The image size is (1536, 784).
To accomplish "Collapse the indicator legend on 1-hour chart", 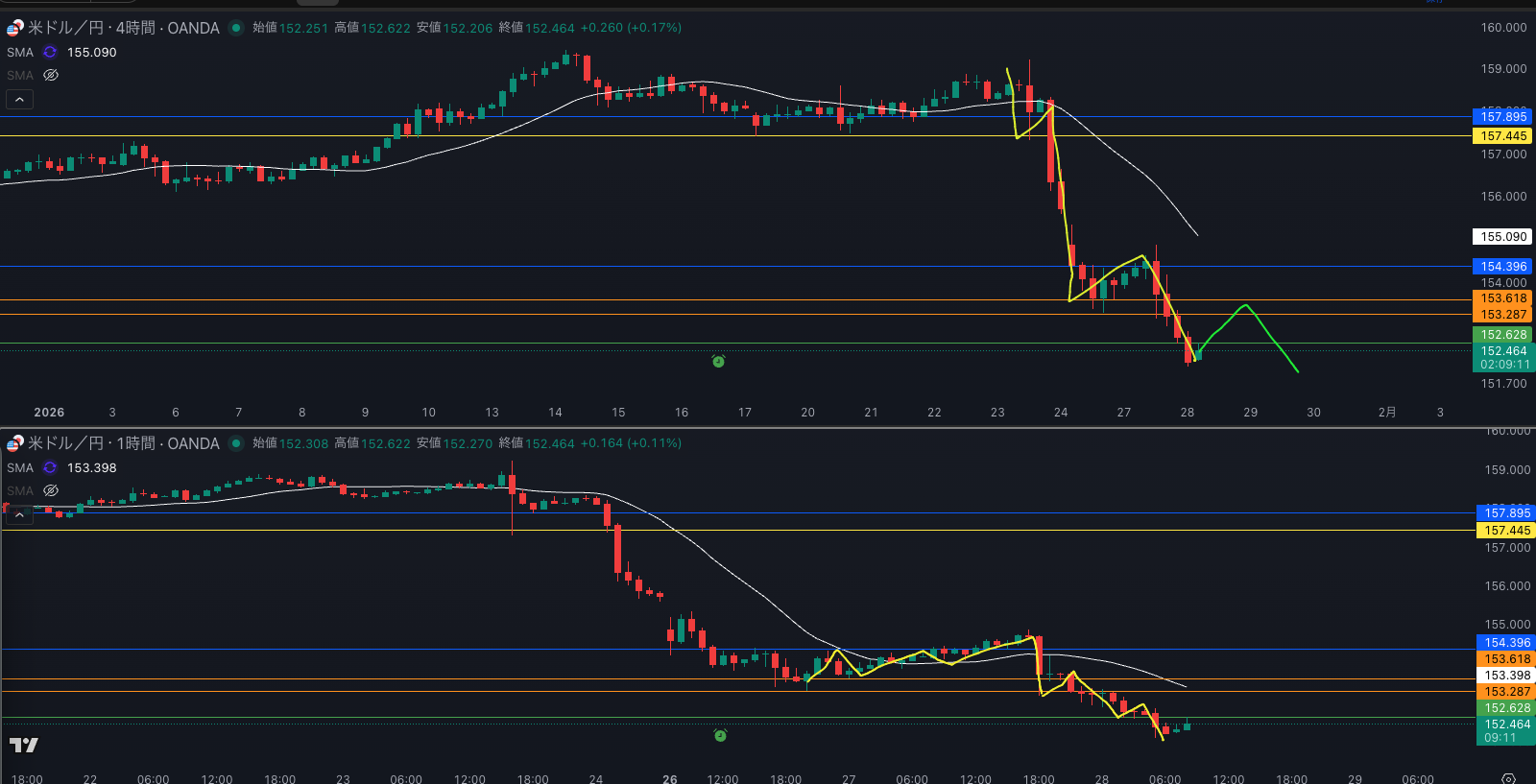I will point(19,515).
